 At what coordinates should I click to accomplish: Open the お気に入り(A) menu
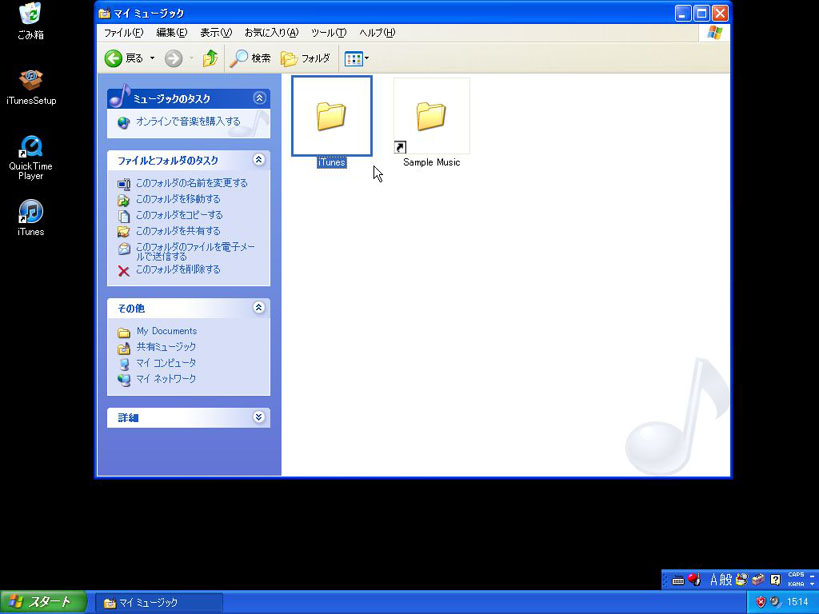point(271,32)
